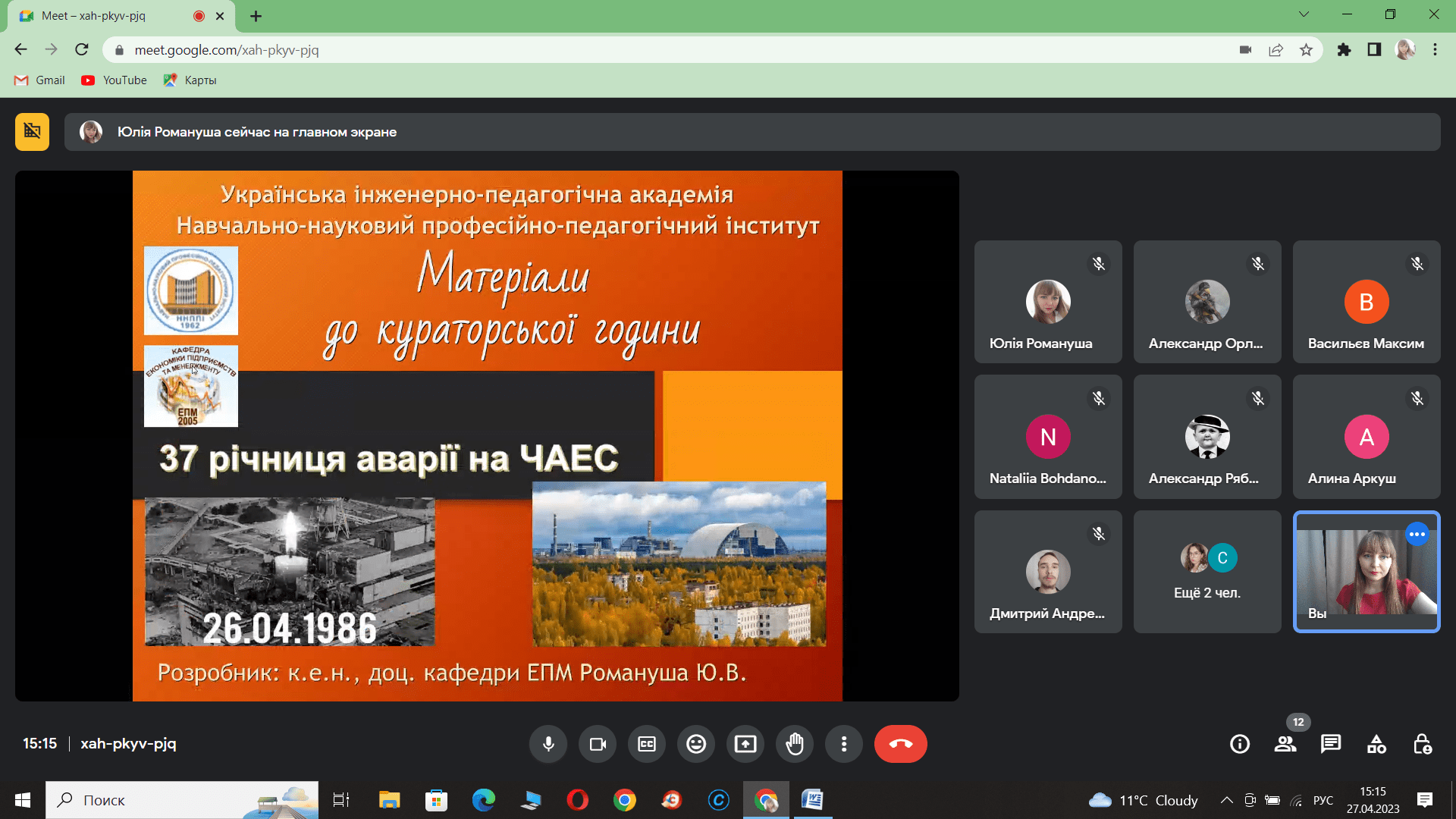Select the Nataliia Bohdano... tile
This screenshot has width=1456, height=819.
pyautogui.click(x=1048, y=437)
